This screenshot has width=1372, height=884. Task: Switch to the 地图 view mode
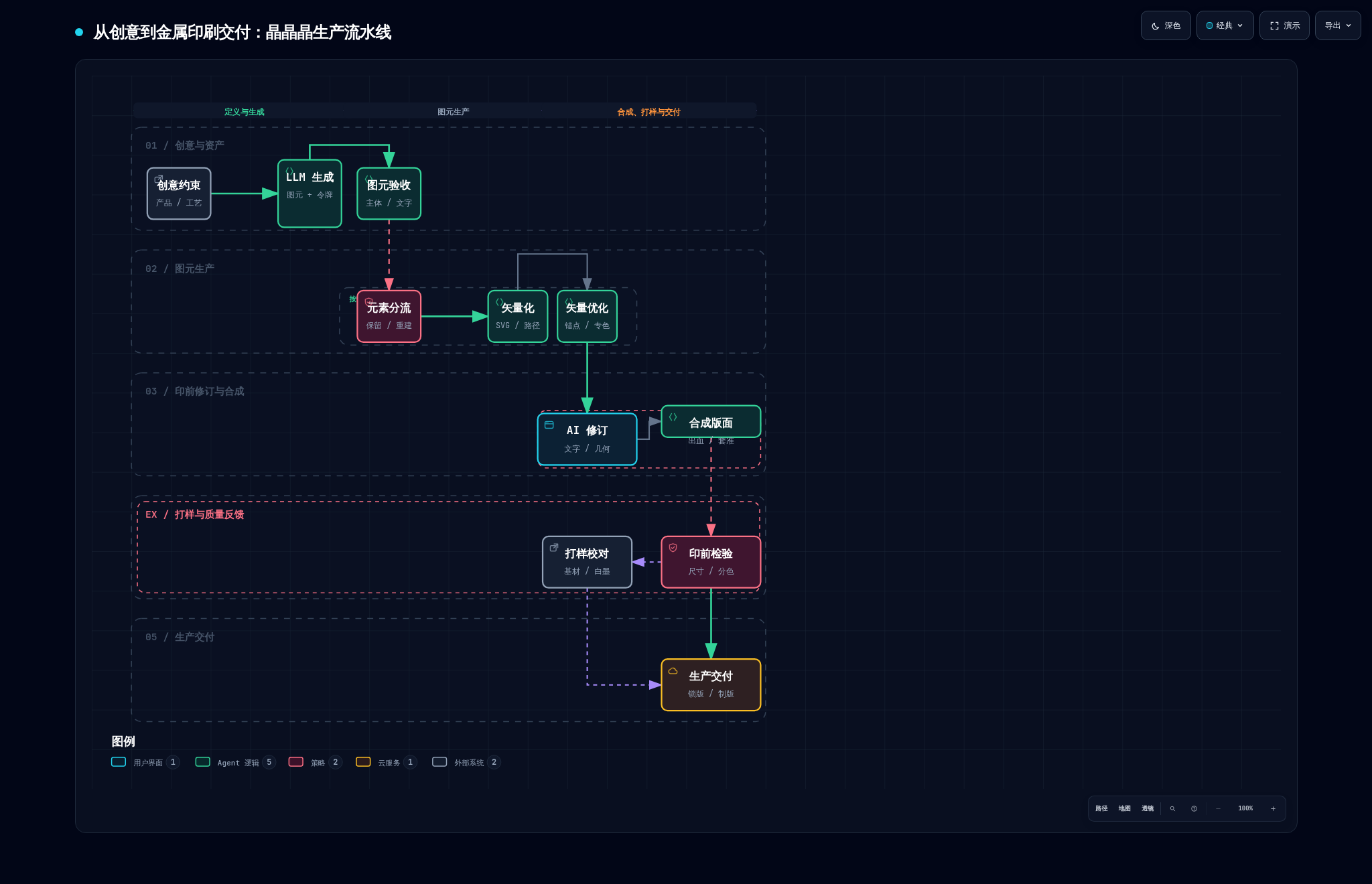click(x=1125, y=808)
